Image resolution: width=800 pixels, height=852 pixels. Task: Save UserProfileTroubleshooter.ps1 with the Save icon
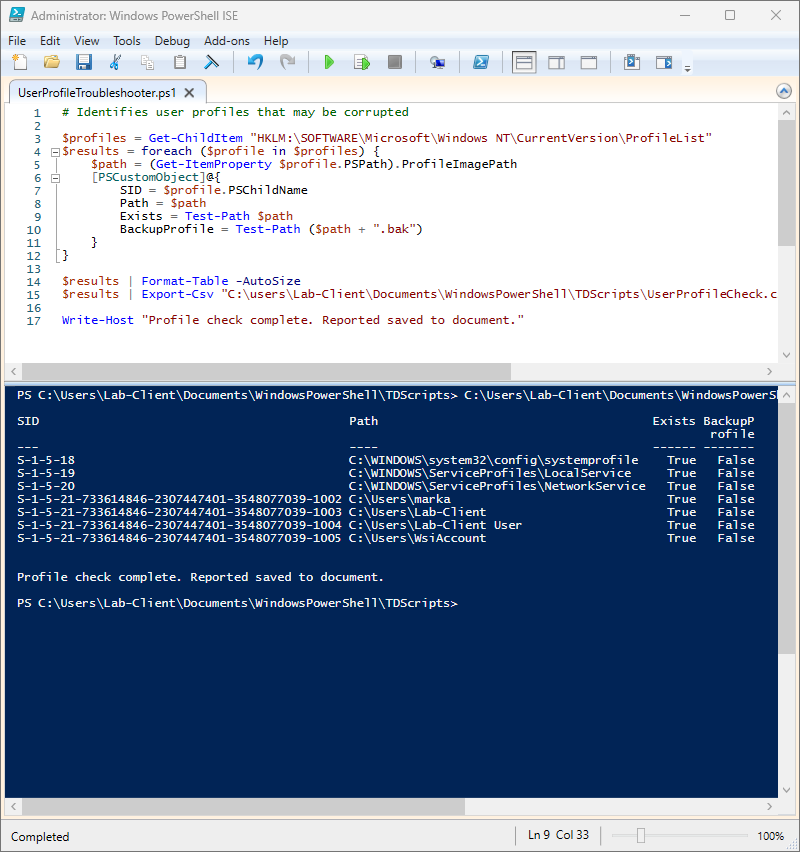[x=84, y=61]
